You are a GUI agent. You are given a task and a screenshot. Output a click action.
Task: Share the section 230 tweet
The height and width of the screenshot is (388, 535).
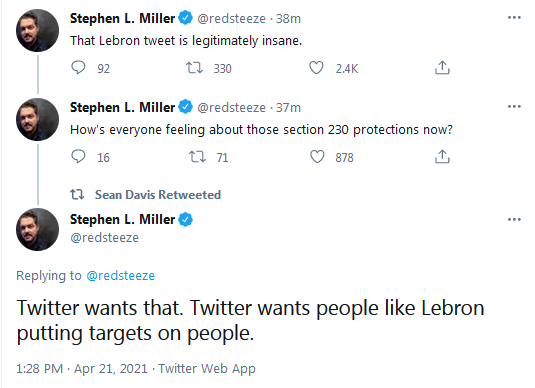coord(442,157)
